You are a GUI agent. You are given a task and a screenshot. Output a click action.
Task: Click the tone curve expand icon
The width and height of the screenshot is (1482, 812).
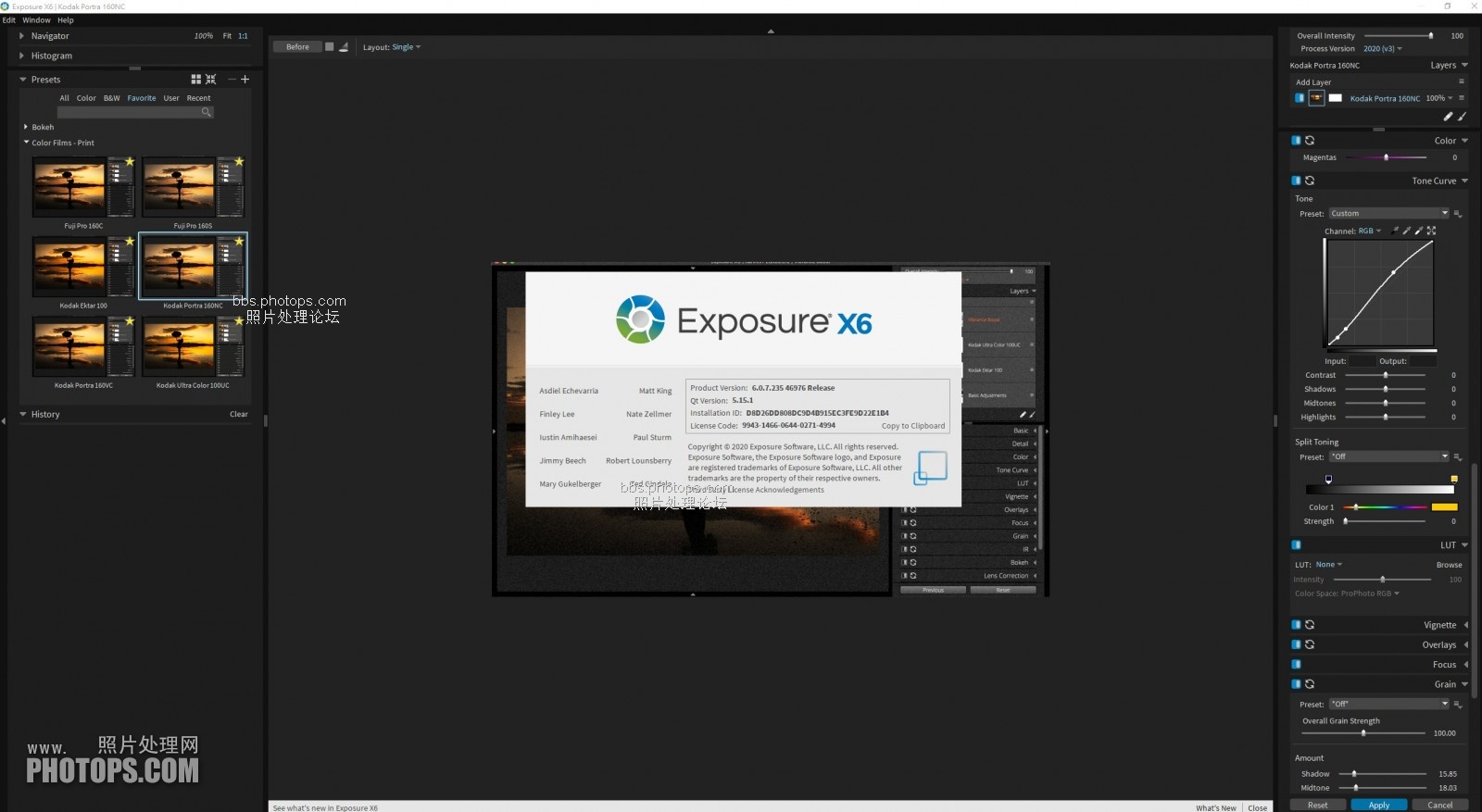1431,231
